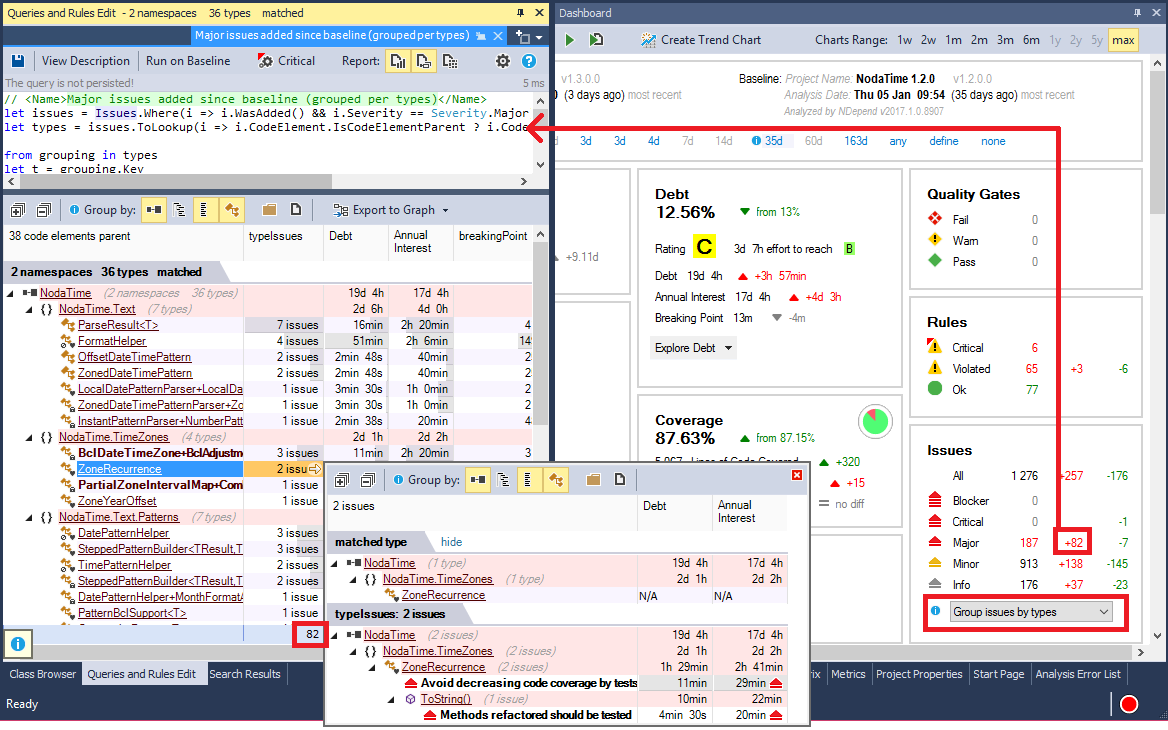The image size is (1168, 730).
Task: Collapse all rows in the issues popup
Action: pyautogui.click(x=367, y=480)
